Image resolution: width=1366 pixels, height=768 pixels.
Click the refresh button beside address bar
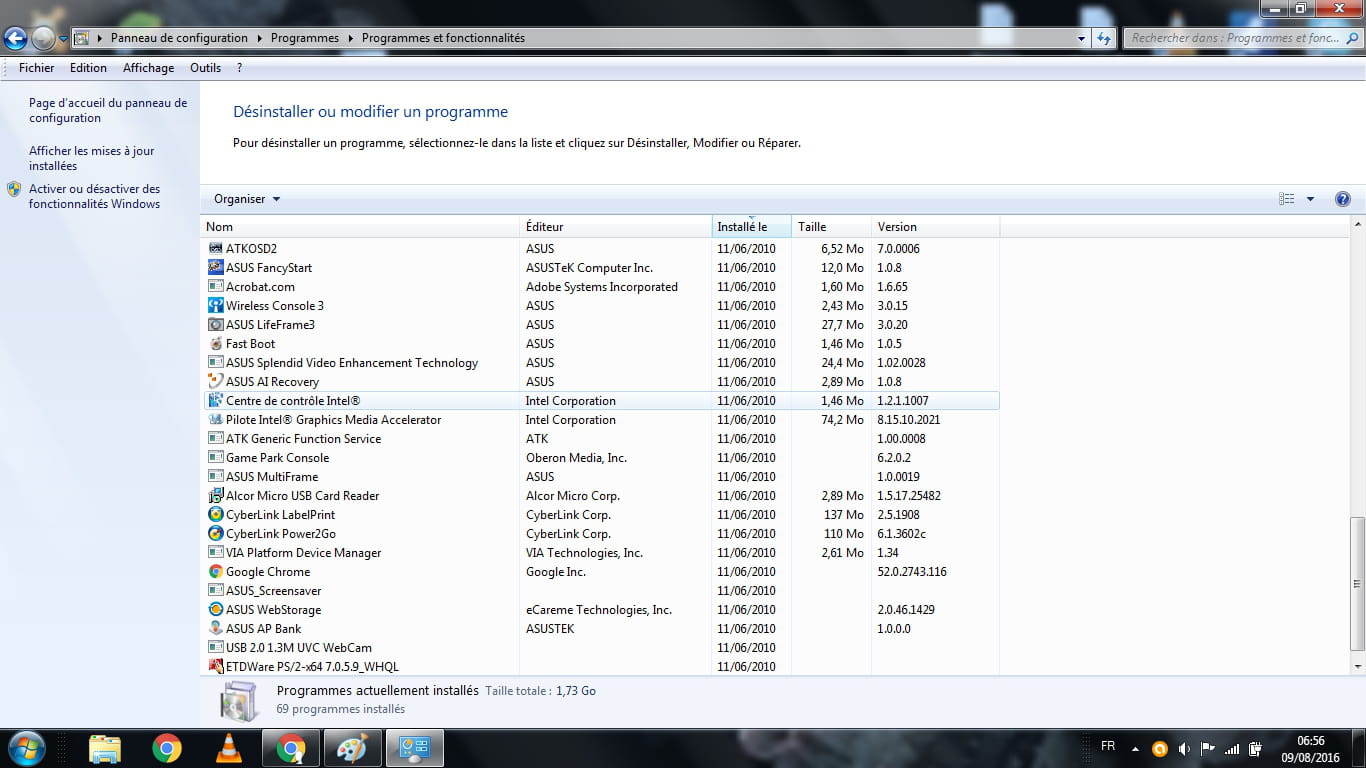(x=1104, y=38)
